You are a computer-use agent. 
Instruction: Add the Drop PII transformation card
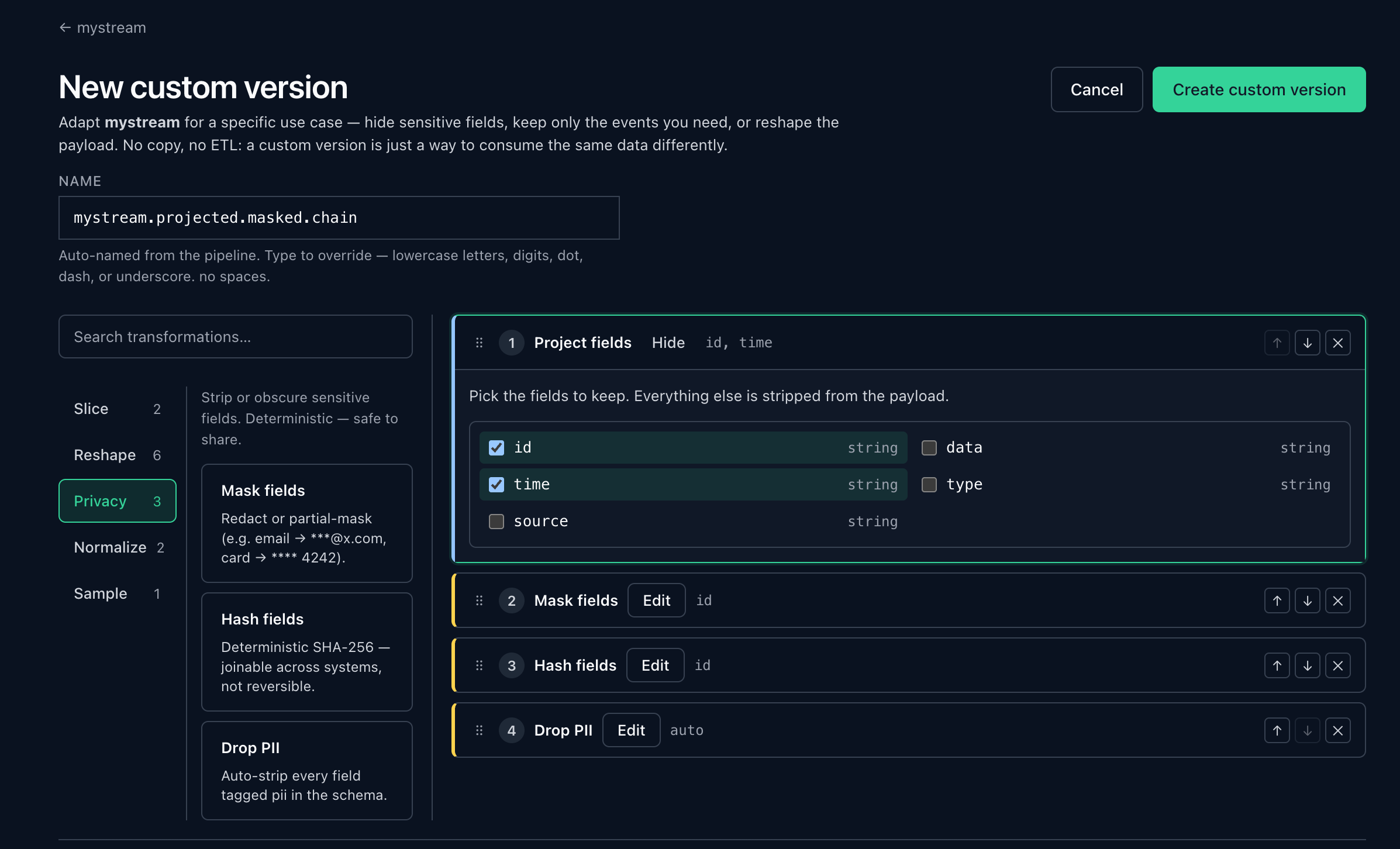307,771
